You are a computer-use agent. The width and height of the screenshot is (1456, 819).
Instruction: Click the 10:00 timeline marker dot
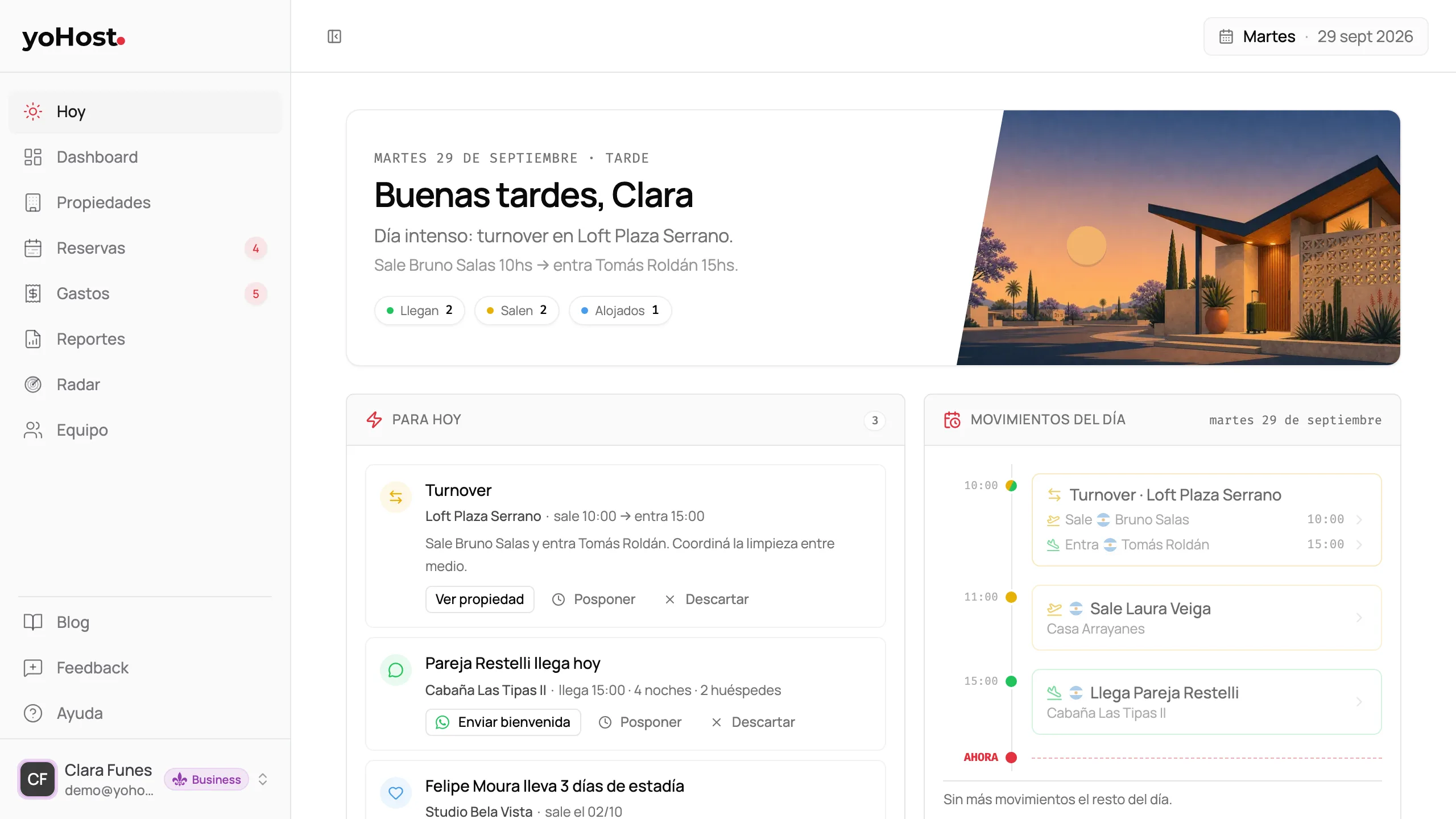pos(1011,486)
